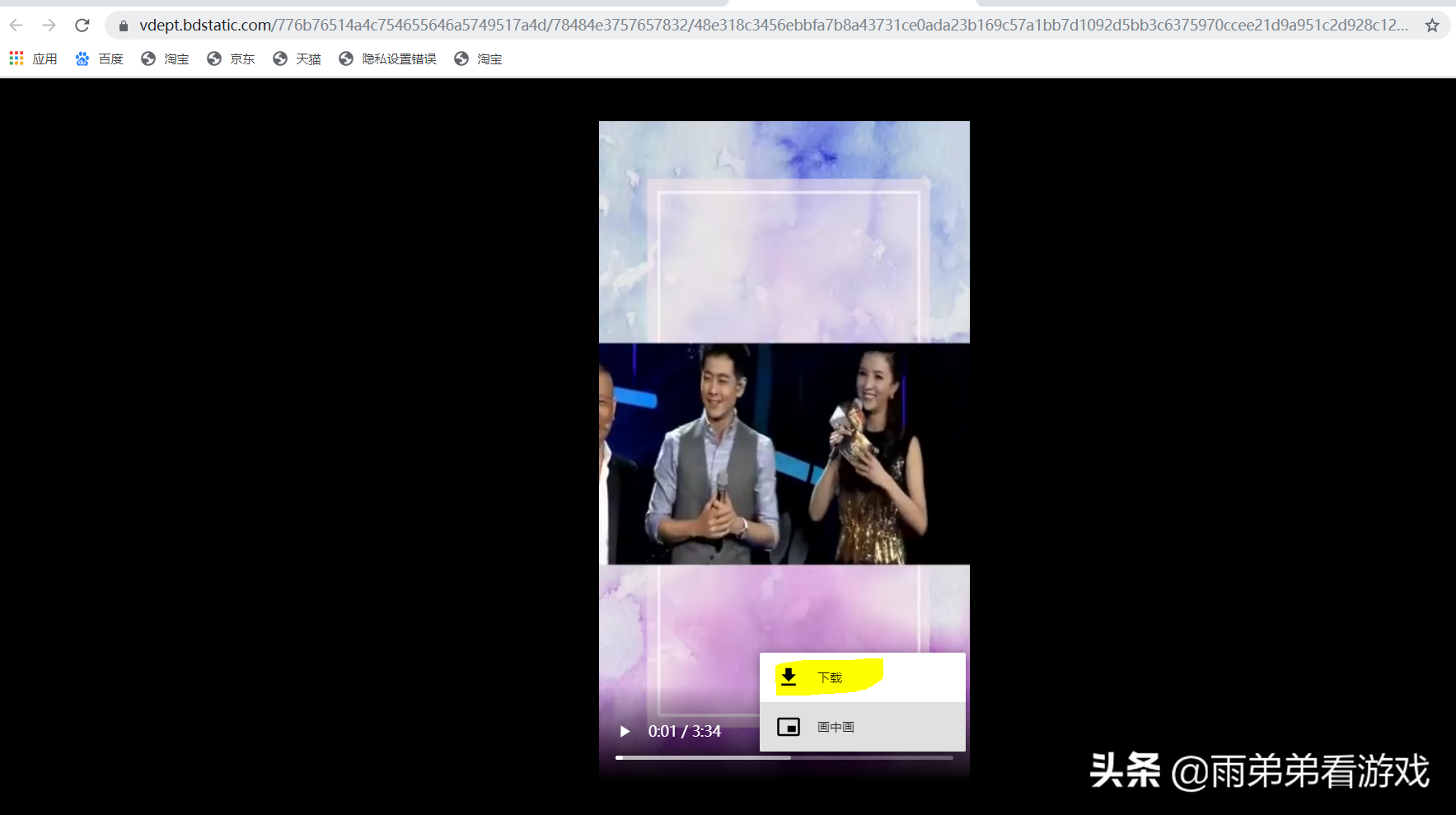Open the 百度 bookmark
The image size is (1456, 815).
(x=99, y=59)
